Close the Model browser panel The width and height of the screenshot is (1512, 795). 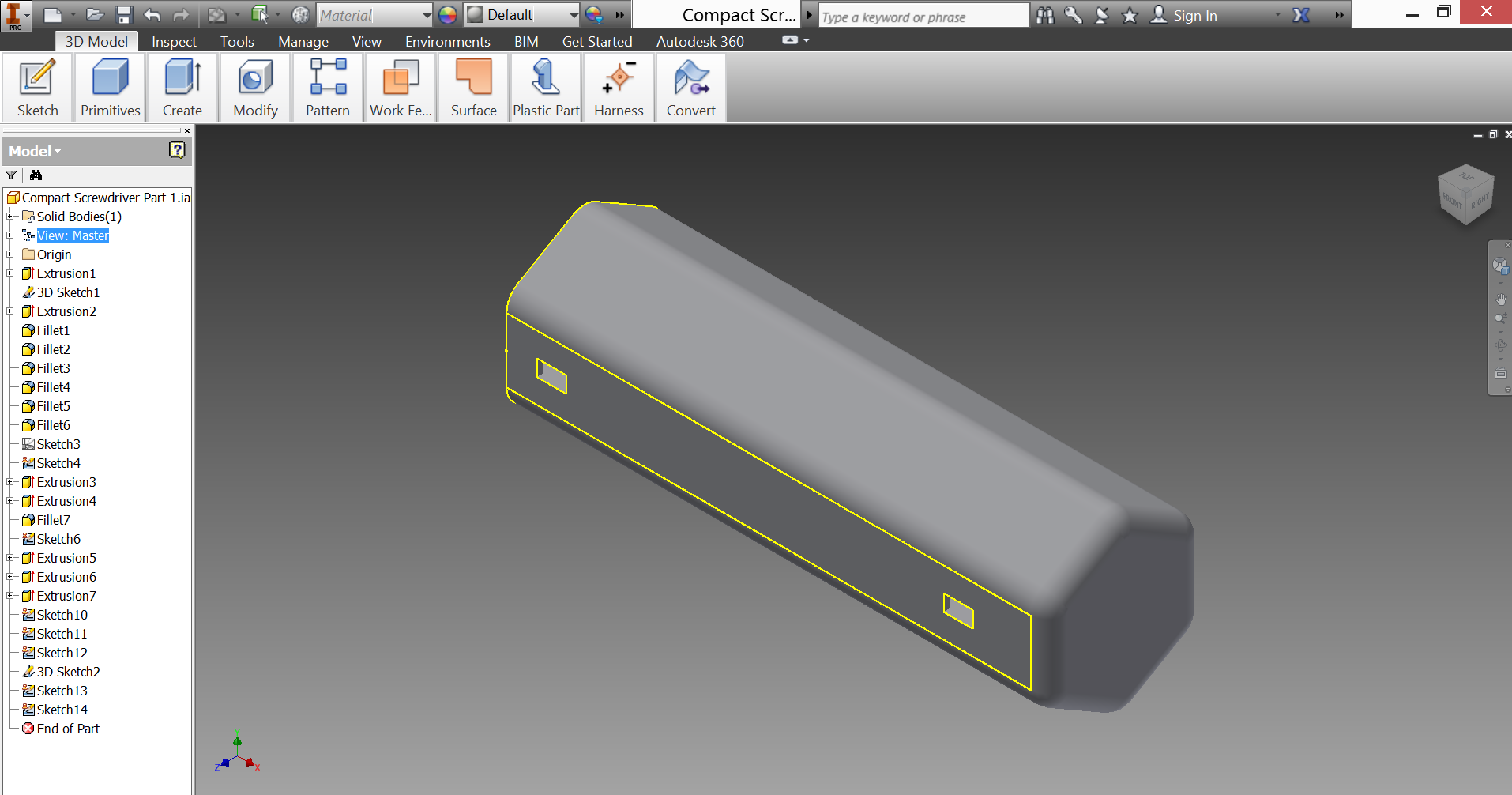(x=187, y=130)
